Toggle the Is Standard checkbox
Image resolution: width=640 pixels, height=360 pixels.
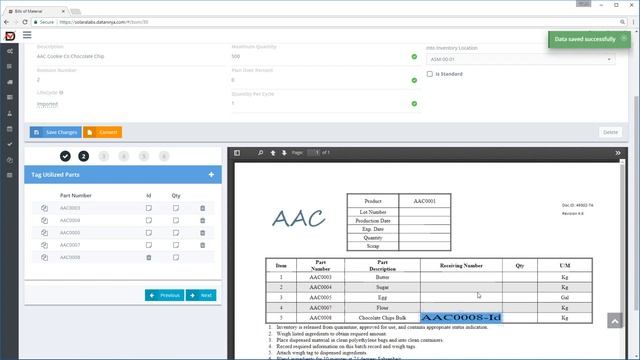tap(429, 74)
